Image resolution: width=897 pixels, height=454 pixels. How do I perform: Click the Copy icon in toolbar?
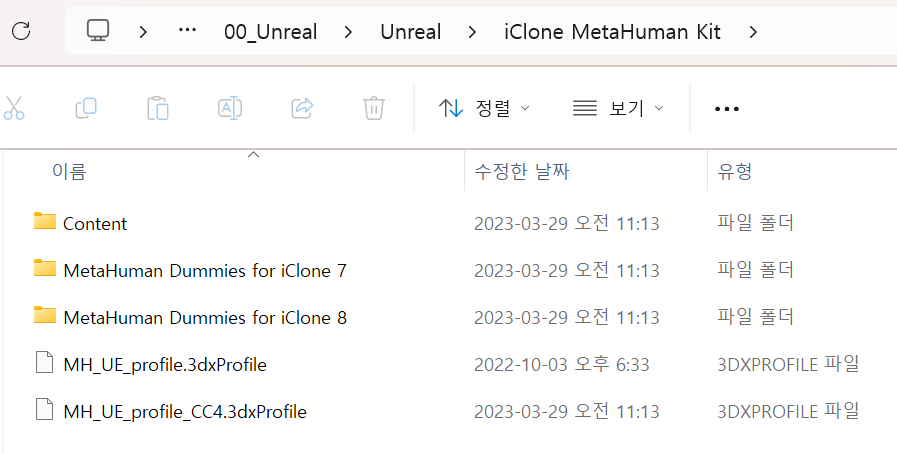point(86,108)
